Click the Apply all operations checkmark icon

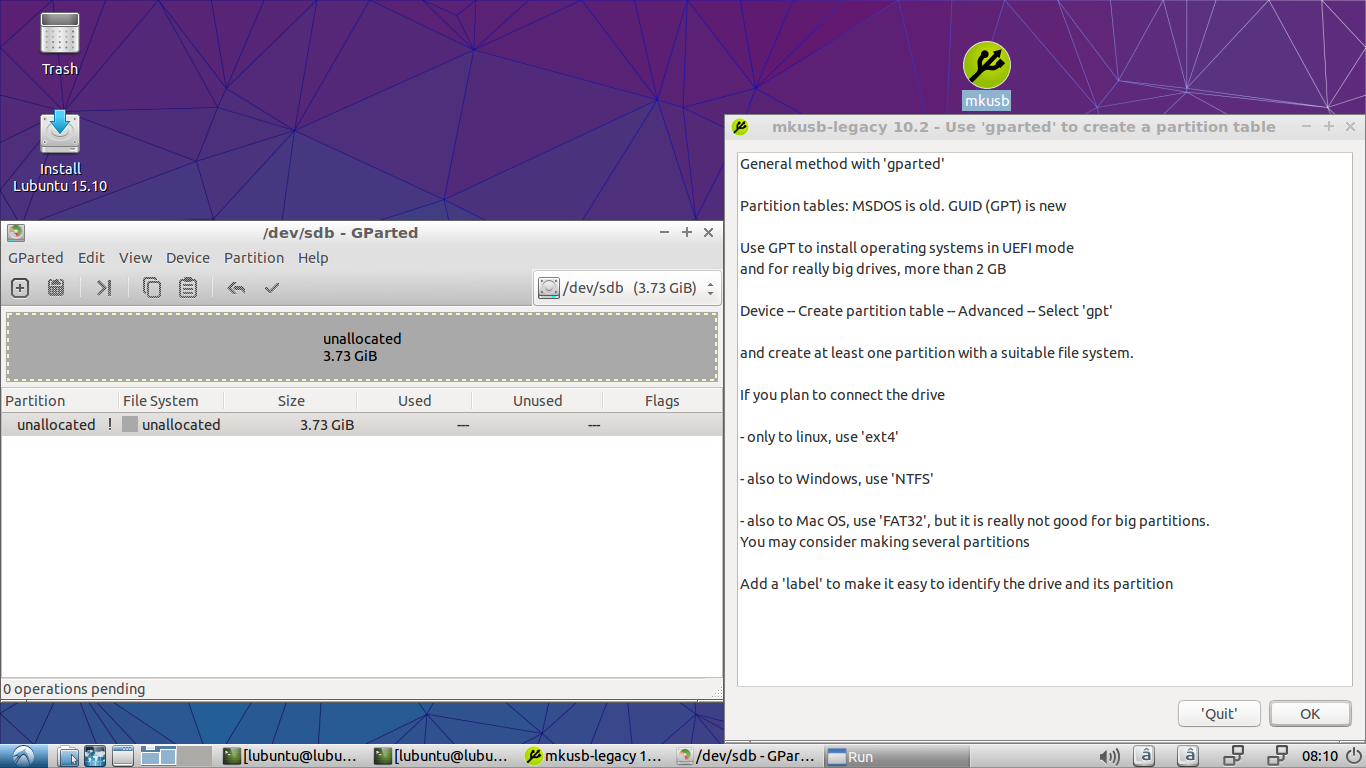pos(271,288)
